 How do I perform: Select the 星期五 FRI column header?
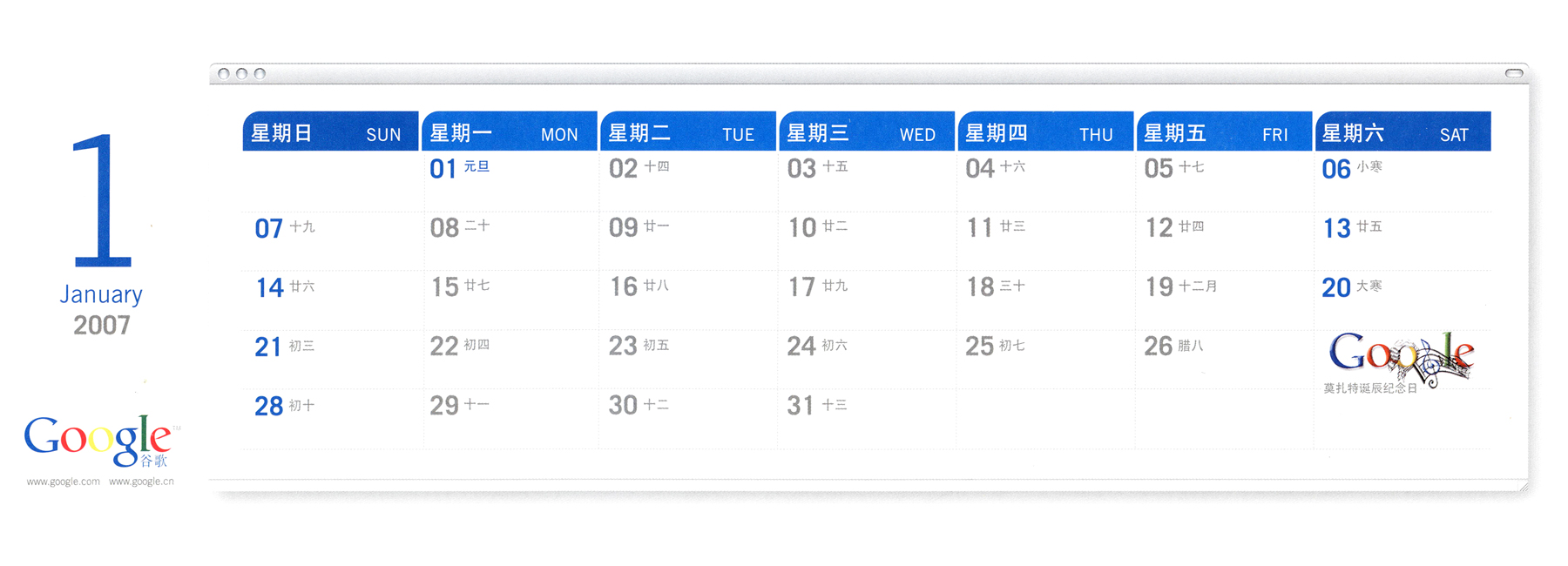[1224, 131]
